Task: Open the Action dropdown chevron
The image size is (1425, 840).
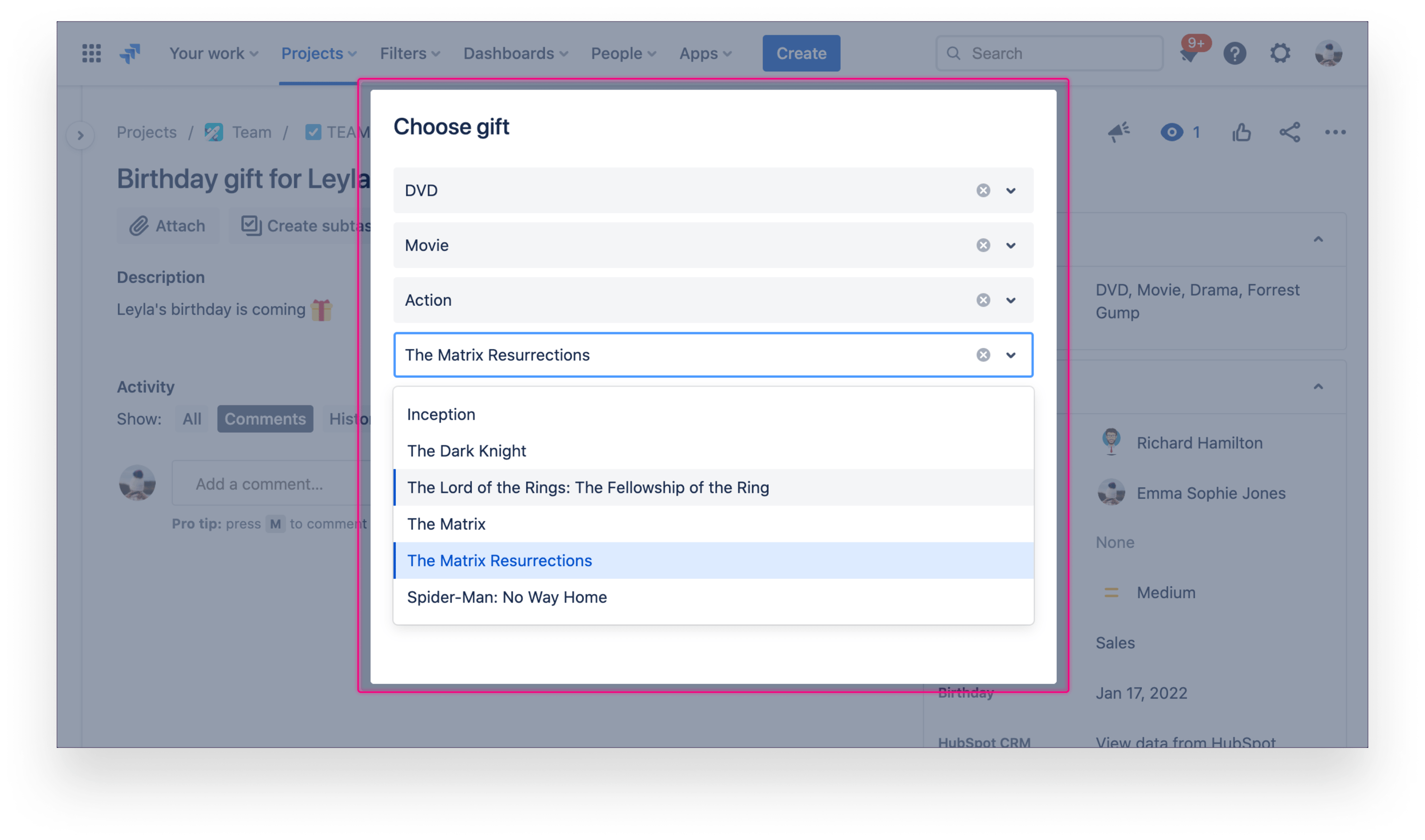Action: tap(1011, 301)
